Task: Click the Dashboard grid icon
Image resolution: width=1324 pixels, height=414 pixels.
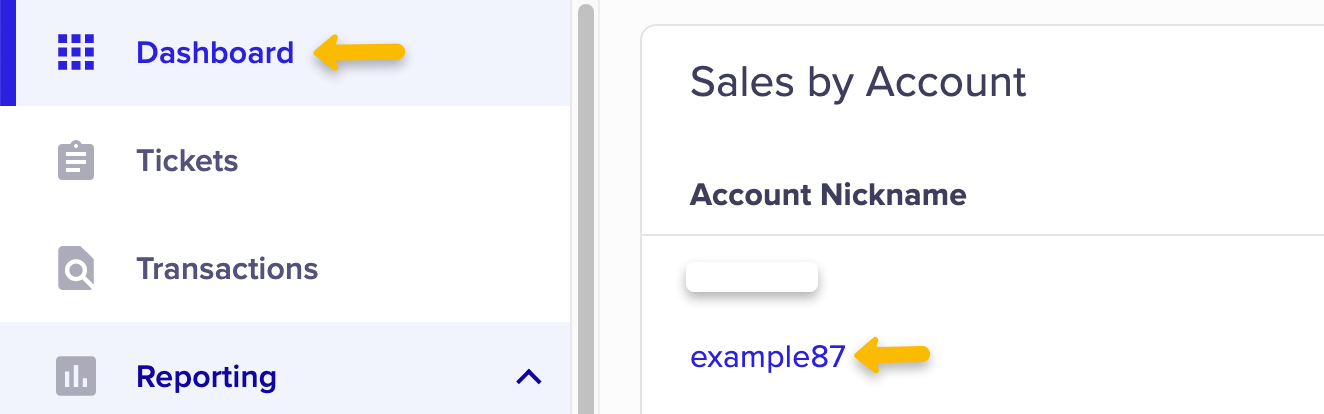Action: [76, 52]
